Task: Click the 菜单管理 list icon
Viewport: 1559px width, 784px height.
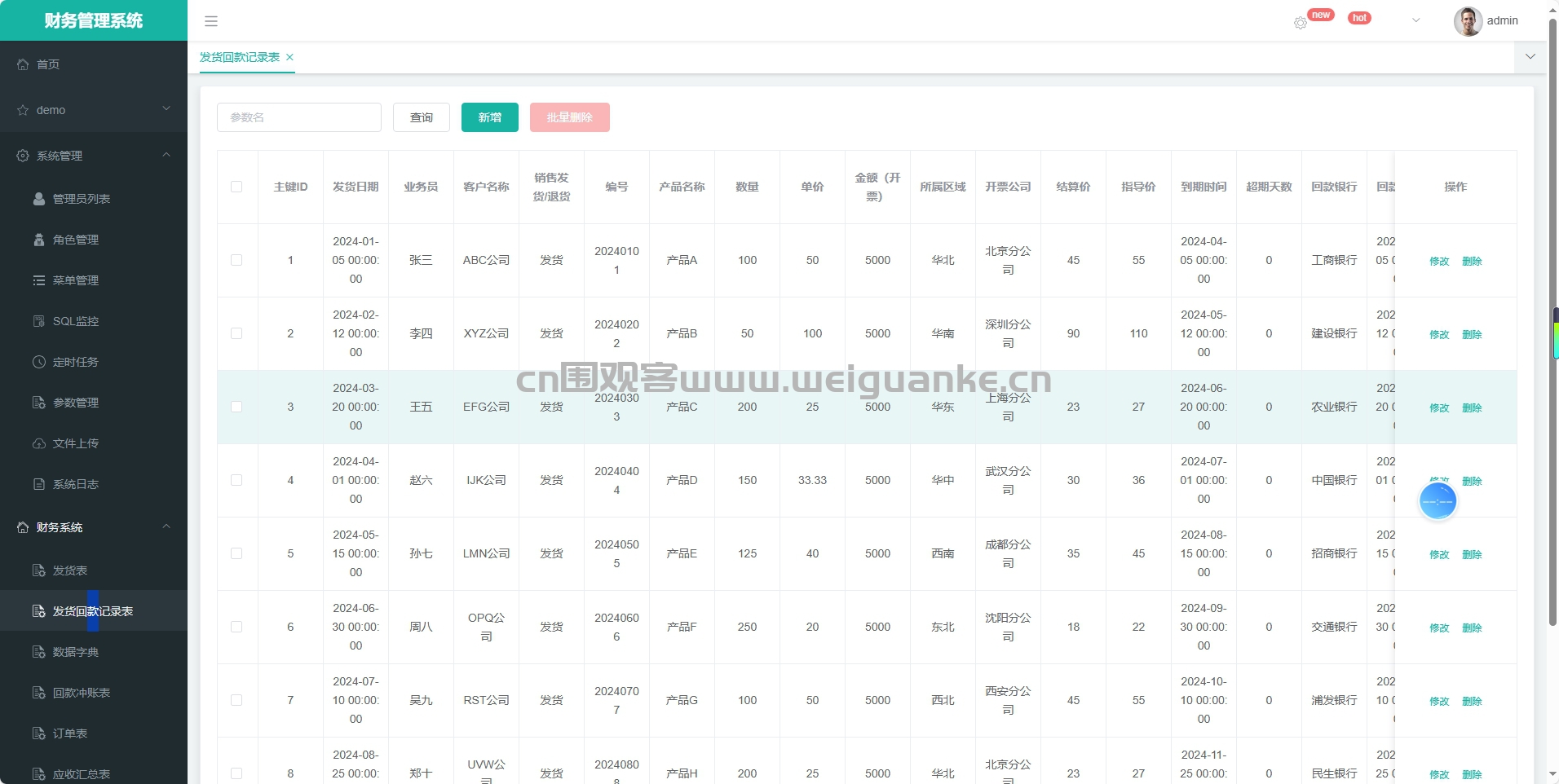Action: [x=39, y=280]
